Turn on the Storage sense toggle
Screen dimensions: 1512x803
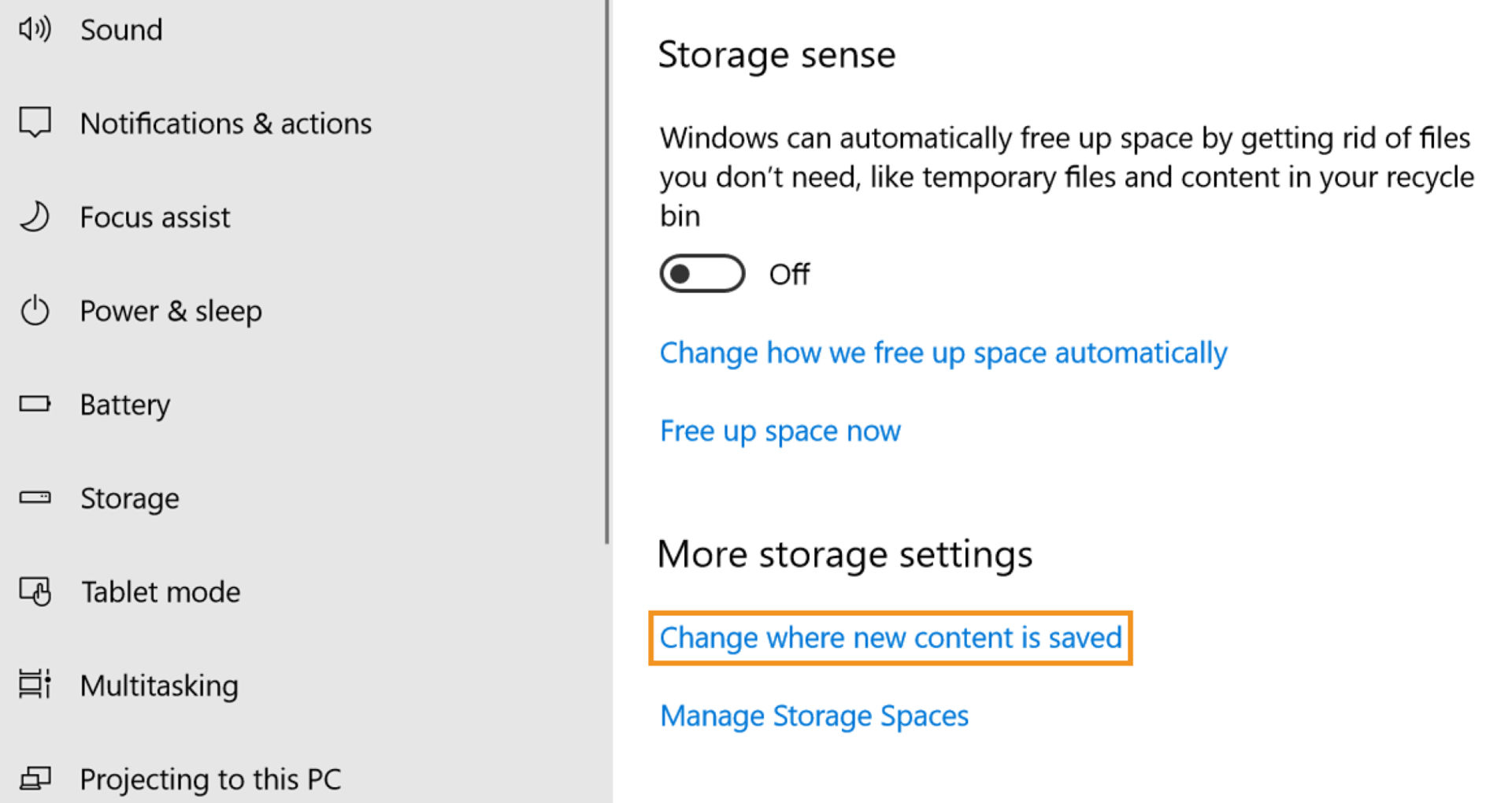point(701,273)
